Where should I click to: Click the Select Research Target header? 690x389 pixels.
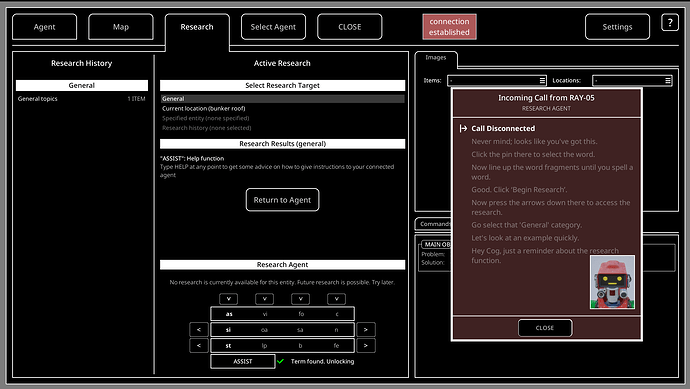click(283, 85)
